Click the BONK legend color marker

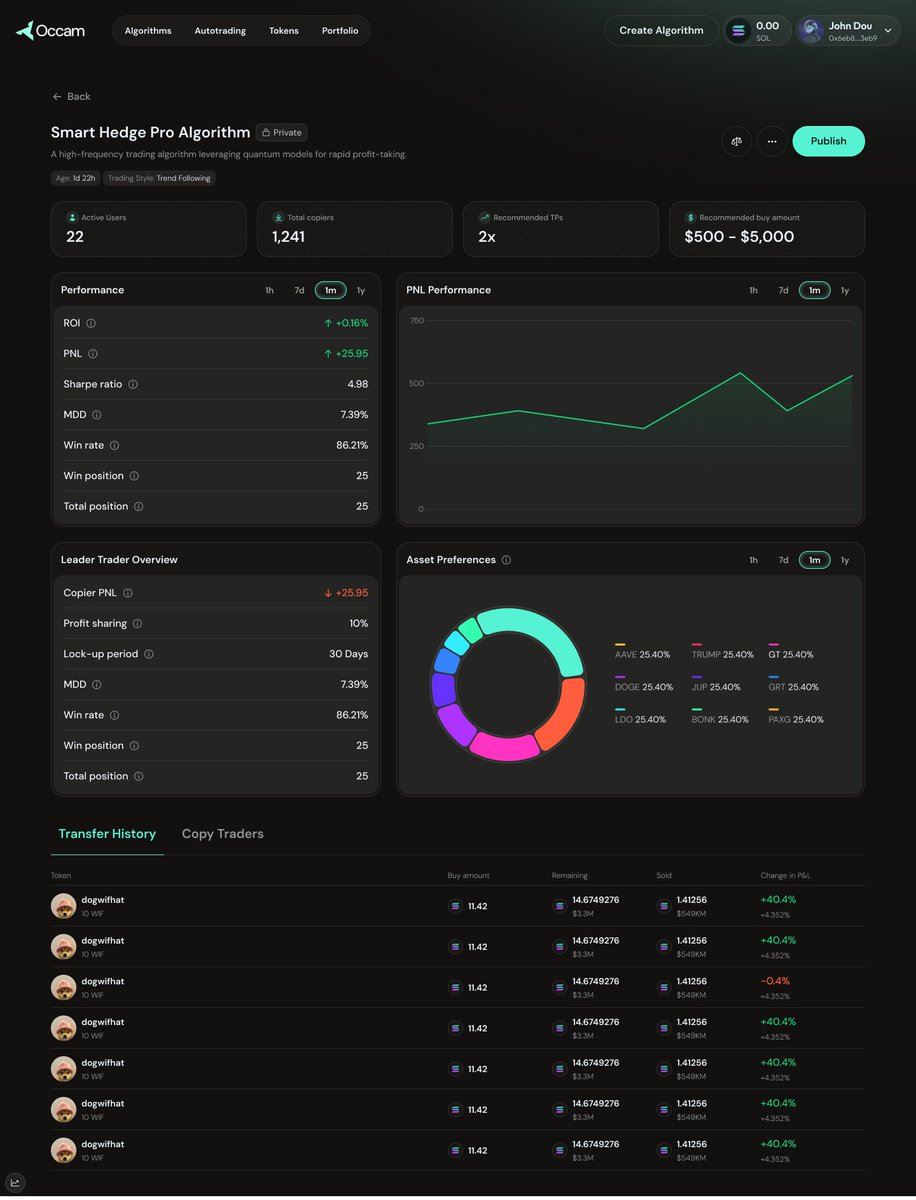point(697,709)
